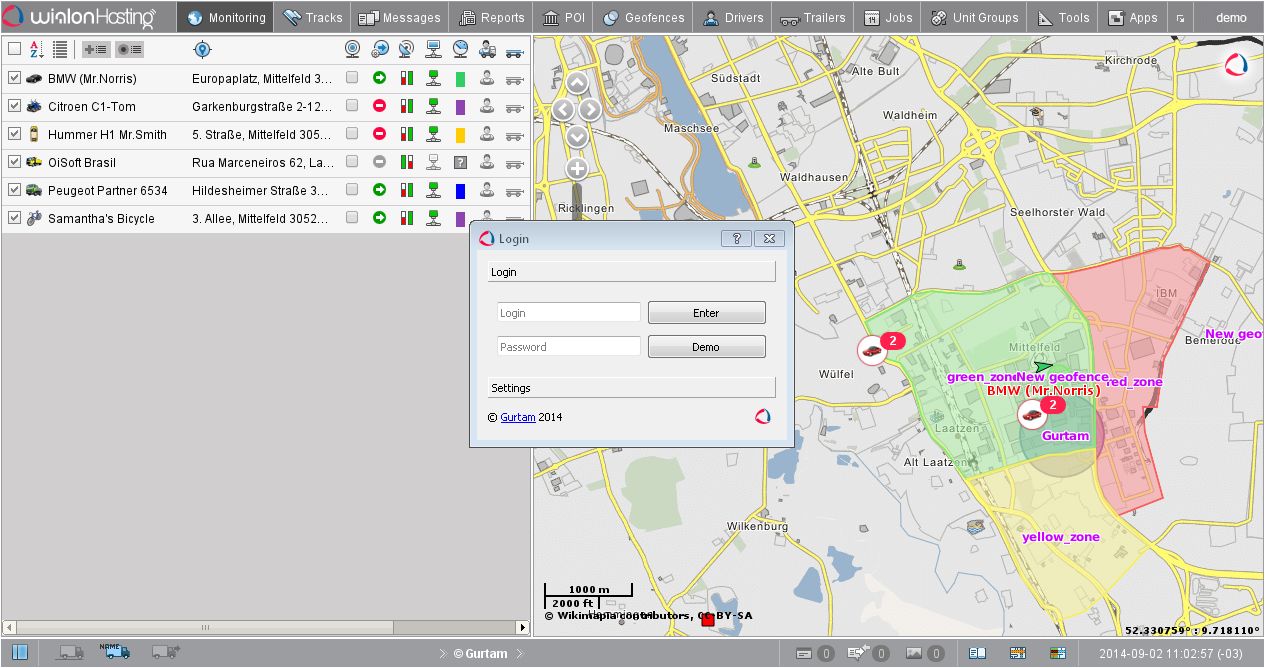Click the yellow time swatch for Hummer H1
Screen dimensions: 1265x668
pos(460,134)
